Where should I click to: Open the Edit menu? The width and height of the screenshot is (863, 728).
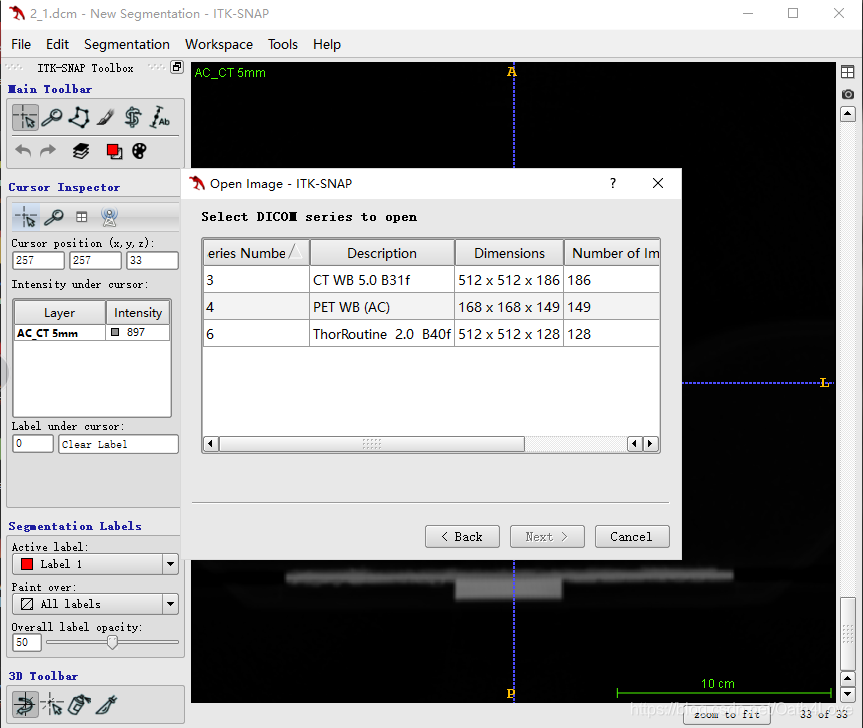coord(57,44)
